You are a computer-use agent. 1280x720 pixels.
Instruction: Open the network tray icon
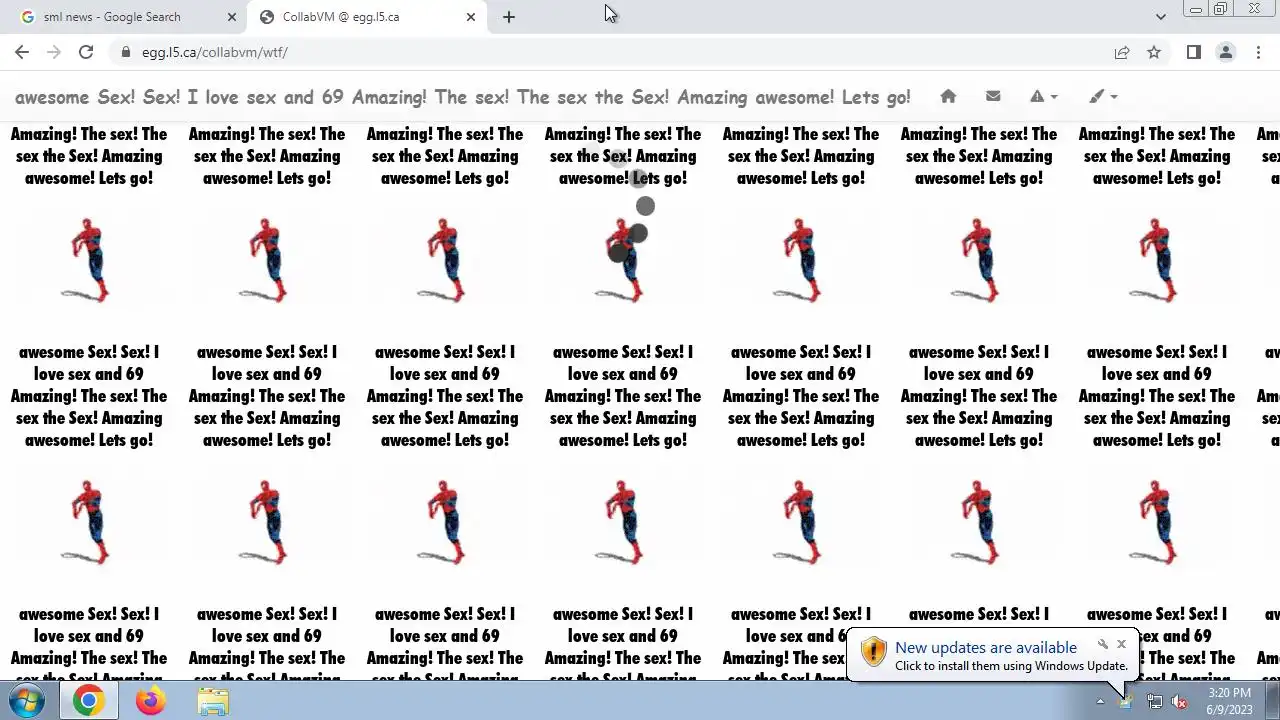(x=1154, y=701)
